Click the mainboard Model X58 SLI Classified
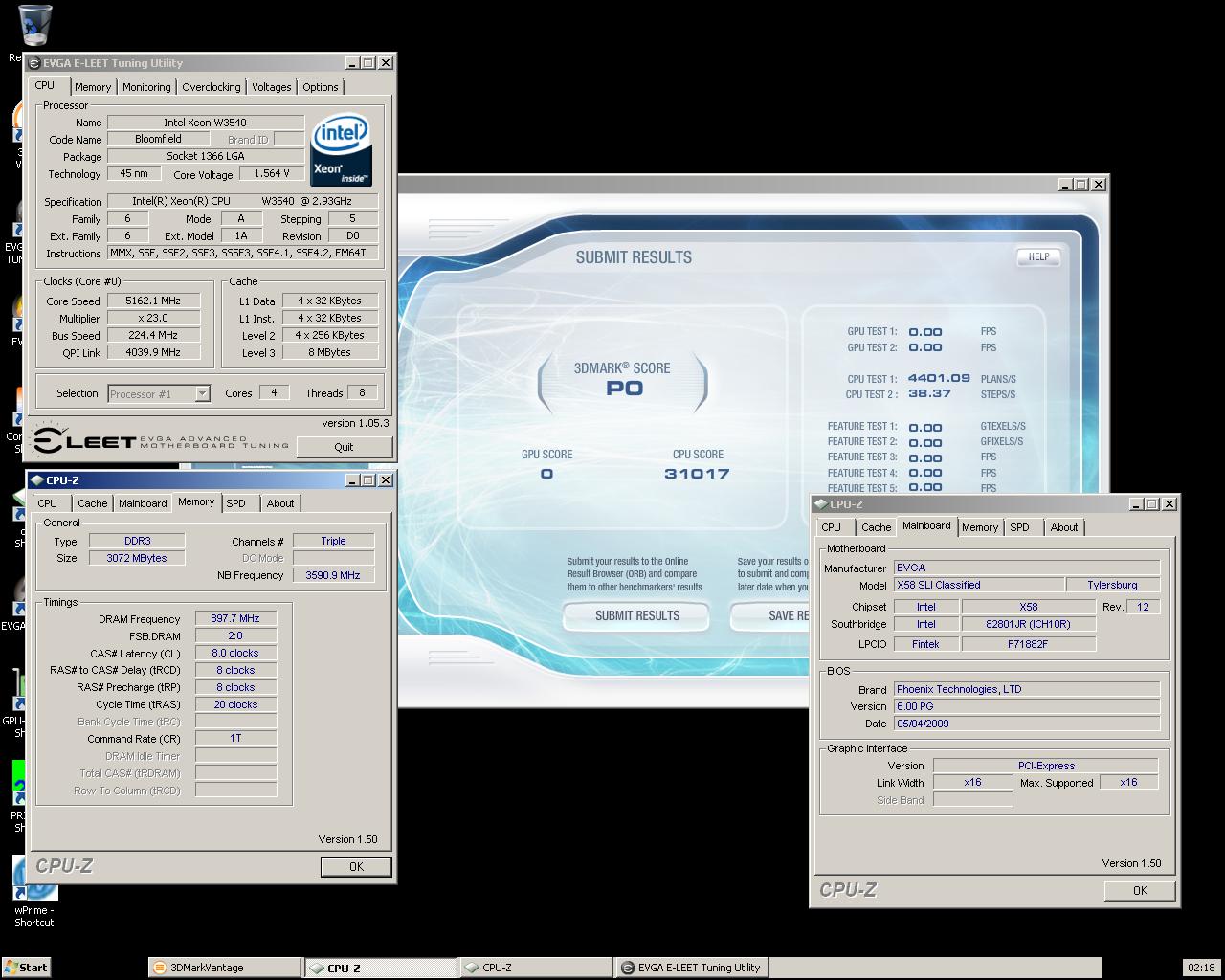The width and height of the screenshot is (1225, 980). [x=979, y=585]
